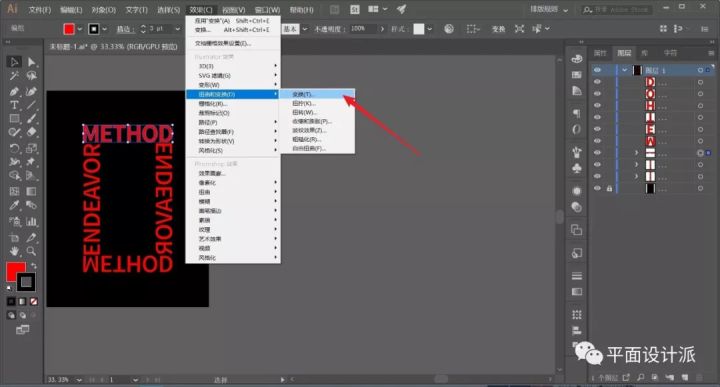
Task: Hide the D letter layer eye
Action: [597, 82]
